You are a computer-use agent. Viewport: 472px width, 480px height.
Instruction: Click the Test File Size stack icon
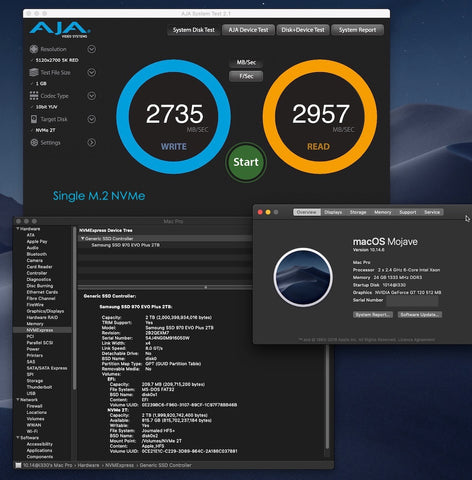point(34,72)
